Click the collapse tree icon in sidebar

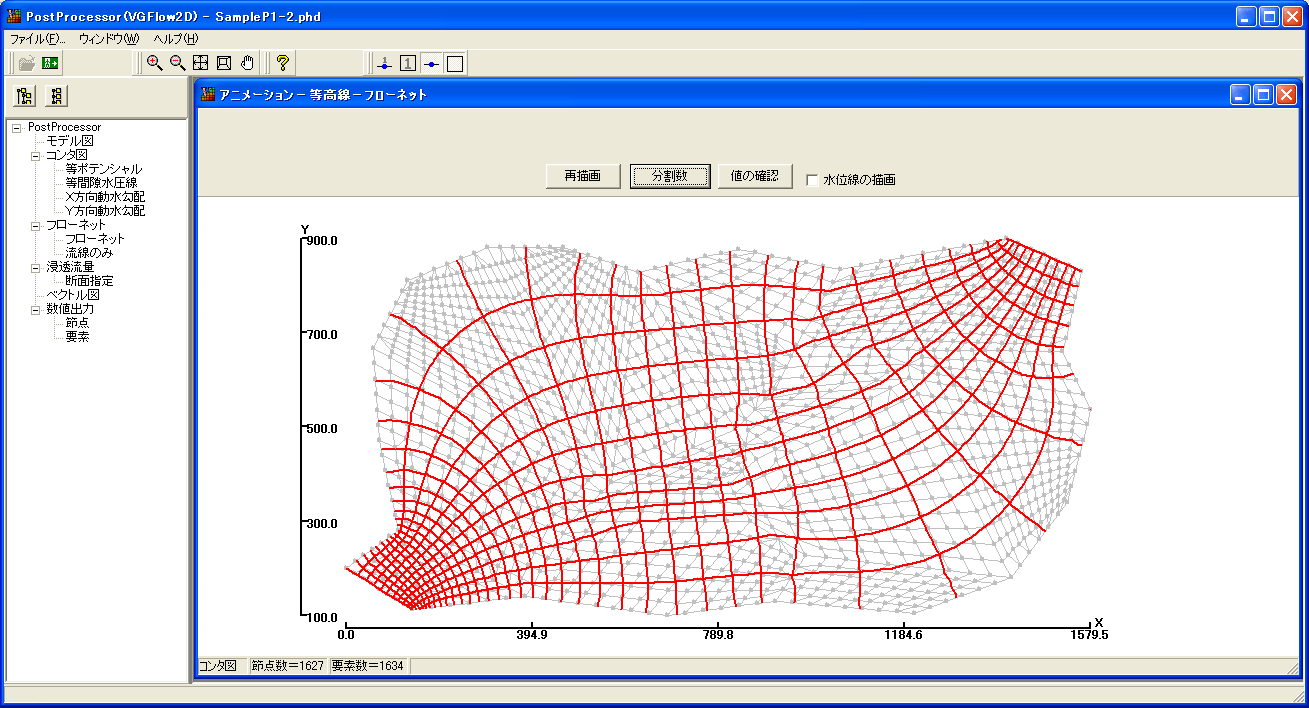[57, 96]
